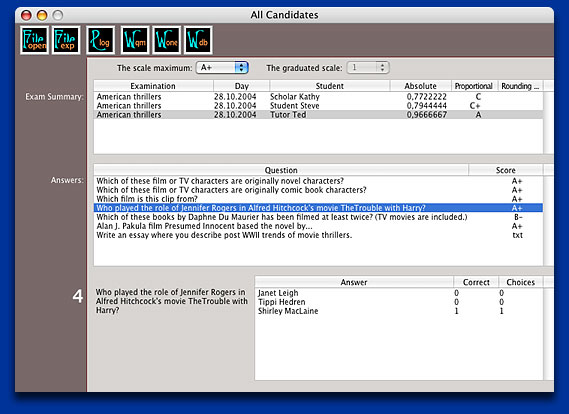Open the scale maximum A+ dropdown
This screenshot has width=569, height=414.
[222, 67]
